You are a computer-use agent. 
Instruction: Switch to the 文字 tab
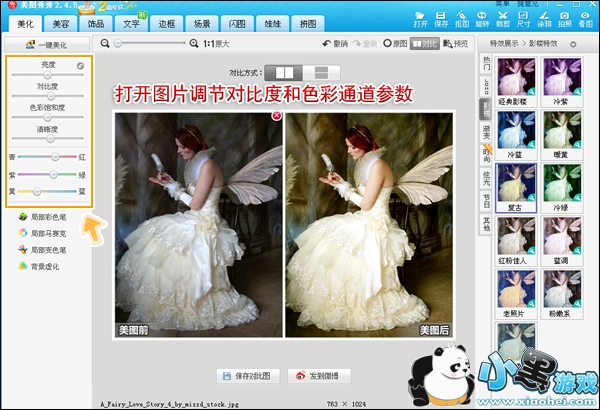(131, 24)
